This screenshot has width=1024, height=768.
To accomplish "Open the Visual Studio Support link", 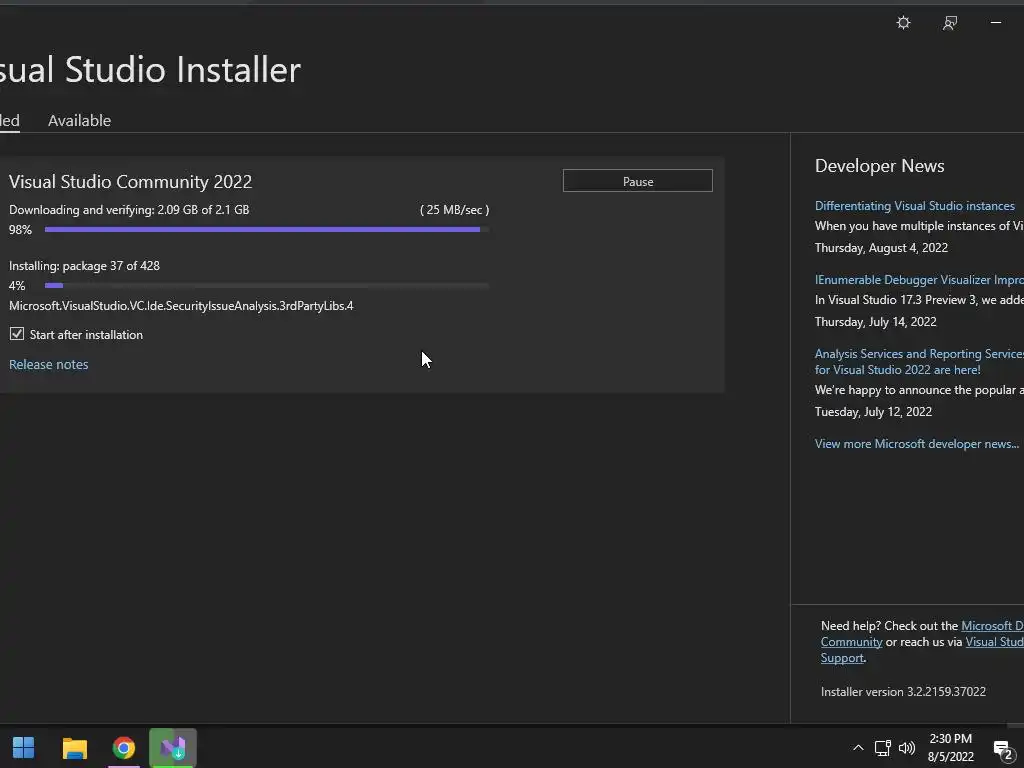I will click(922, 650).
